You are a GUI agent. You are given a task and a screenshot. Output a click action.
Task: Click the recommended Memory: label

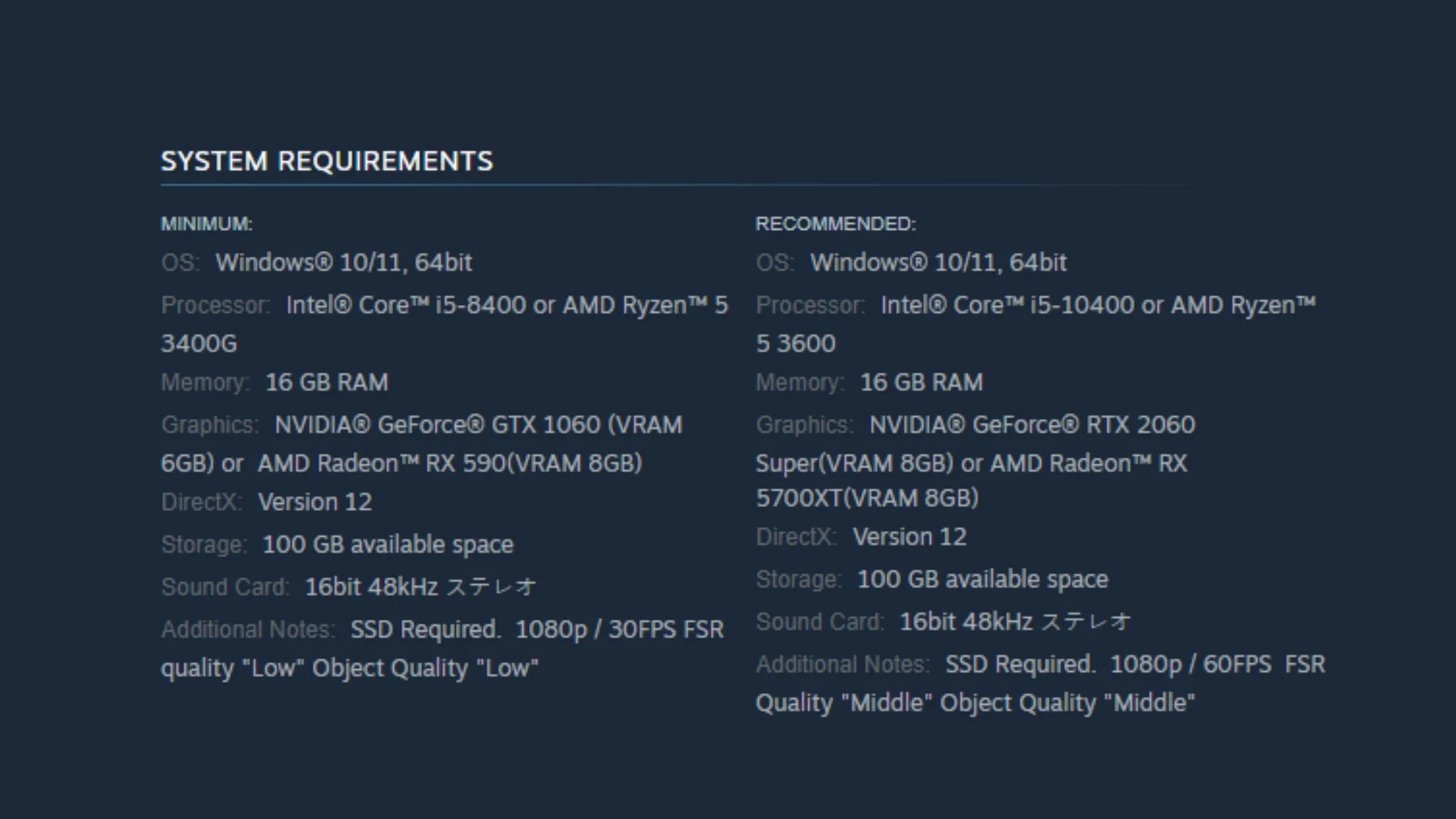tap(800, 383)
